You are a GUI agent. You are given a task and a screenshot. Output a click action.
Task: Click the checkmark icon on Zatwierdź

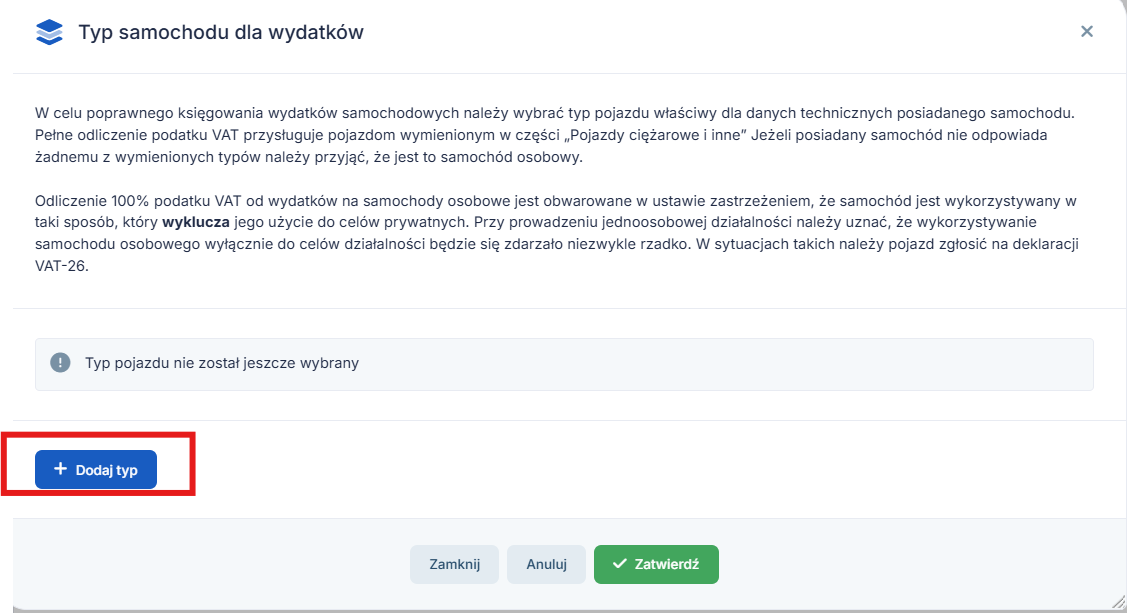coord(620,564)
